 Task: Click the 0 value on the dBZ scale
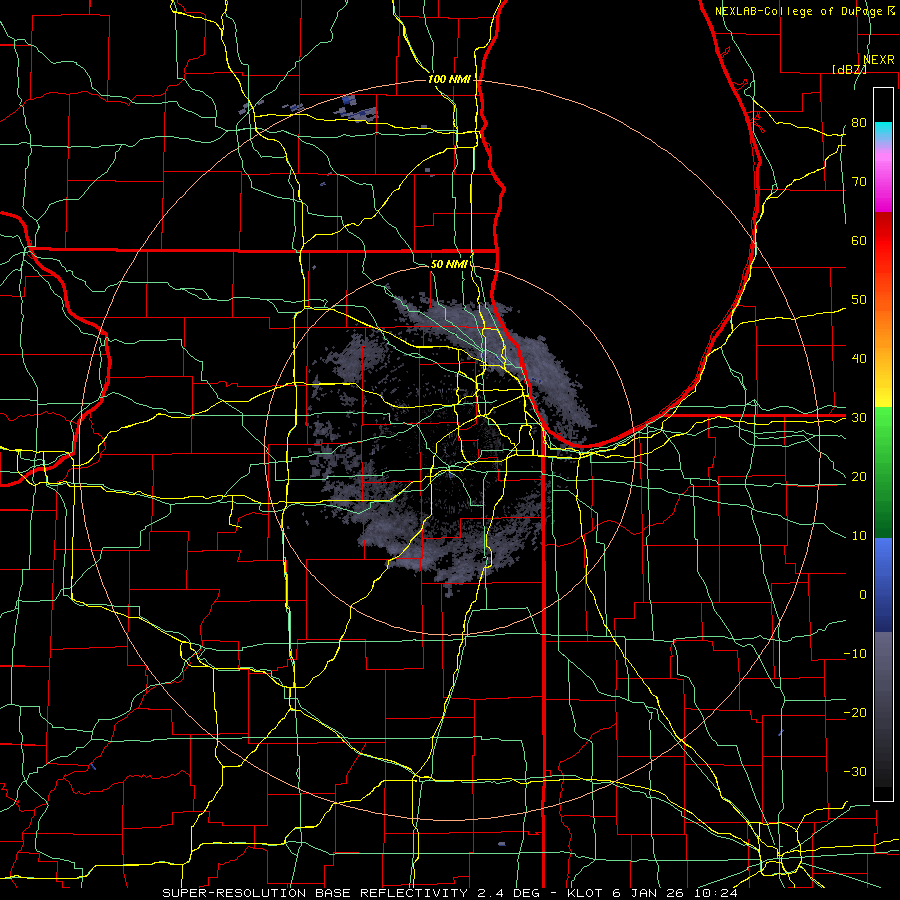[863, 595]
